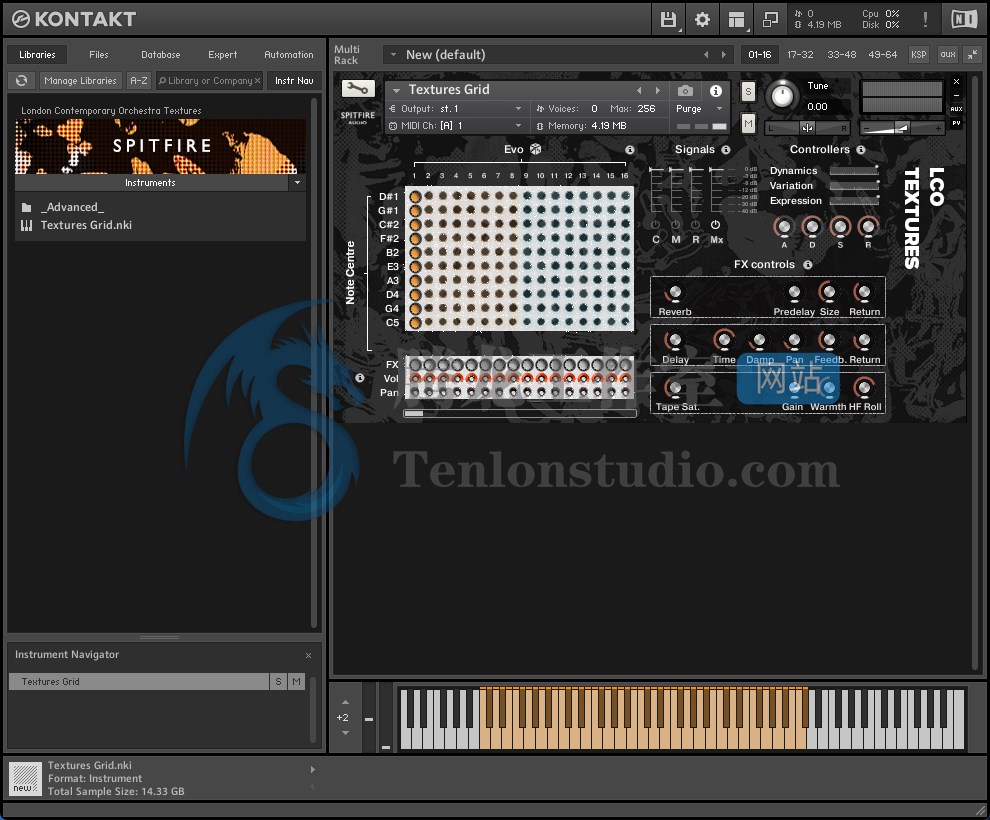Image resolution: width=990 pixels, height=820 pixels.
Task: Select previous instrument preset arrow
Action: pyautogui.click(x=640, y=90)
